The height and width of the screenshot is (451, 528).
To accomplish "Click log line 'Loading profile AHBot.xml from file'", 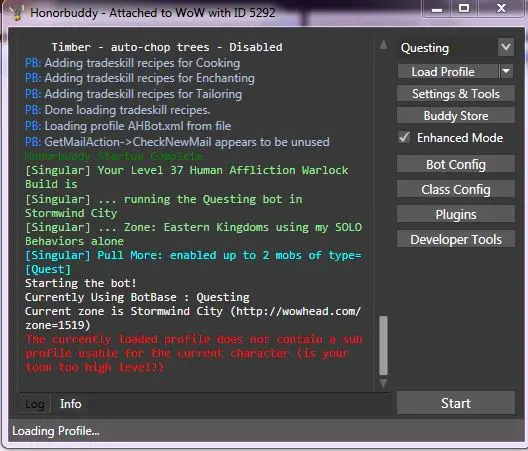I will [138, 126].
